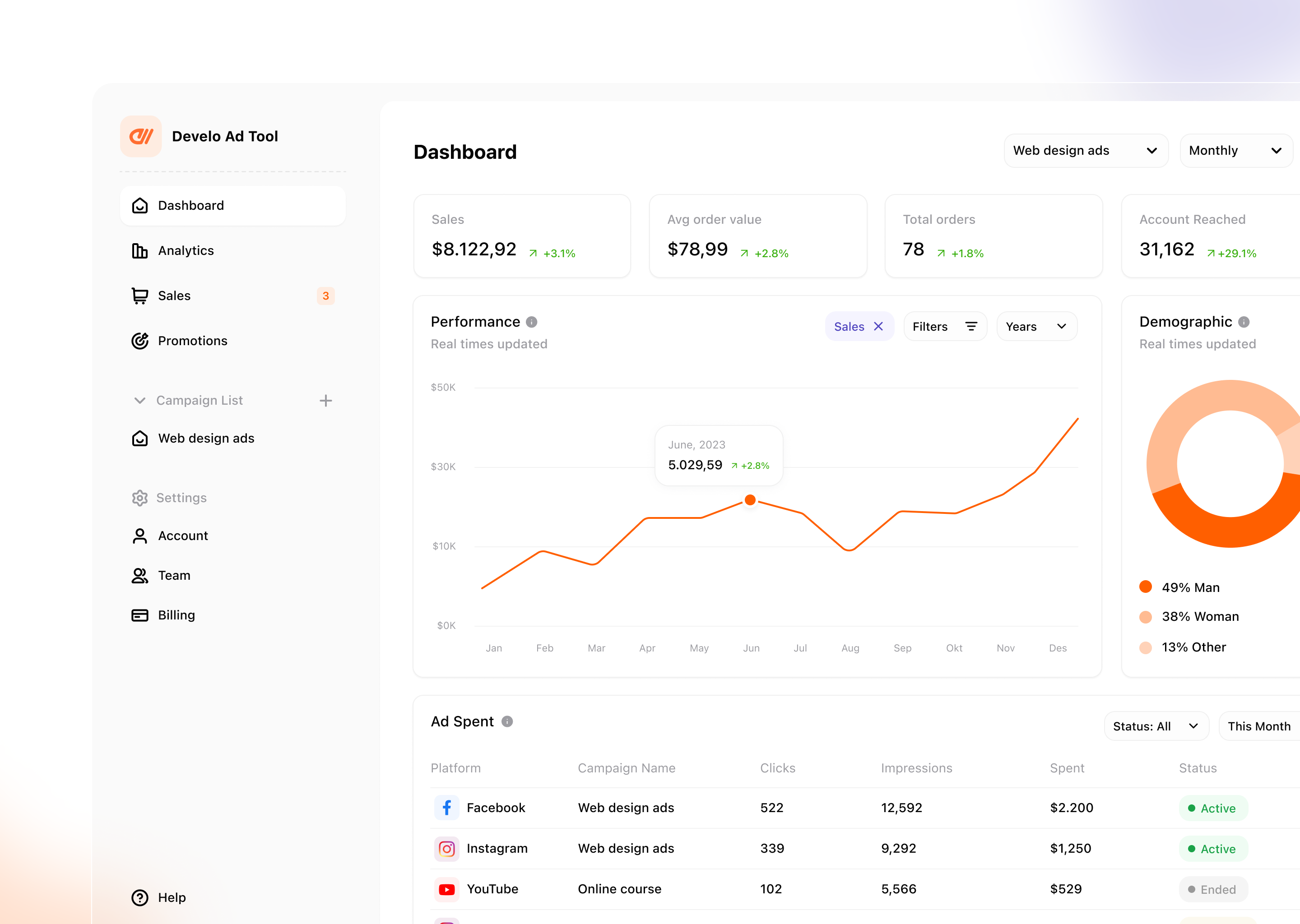This screenshot has width=1300, height=924.
Task: Click the June, 2023 tooltip card
Action: click(x=719, y=456)
